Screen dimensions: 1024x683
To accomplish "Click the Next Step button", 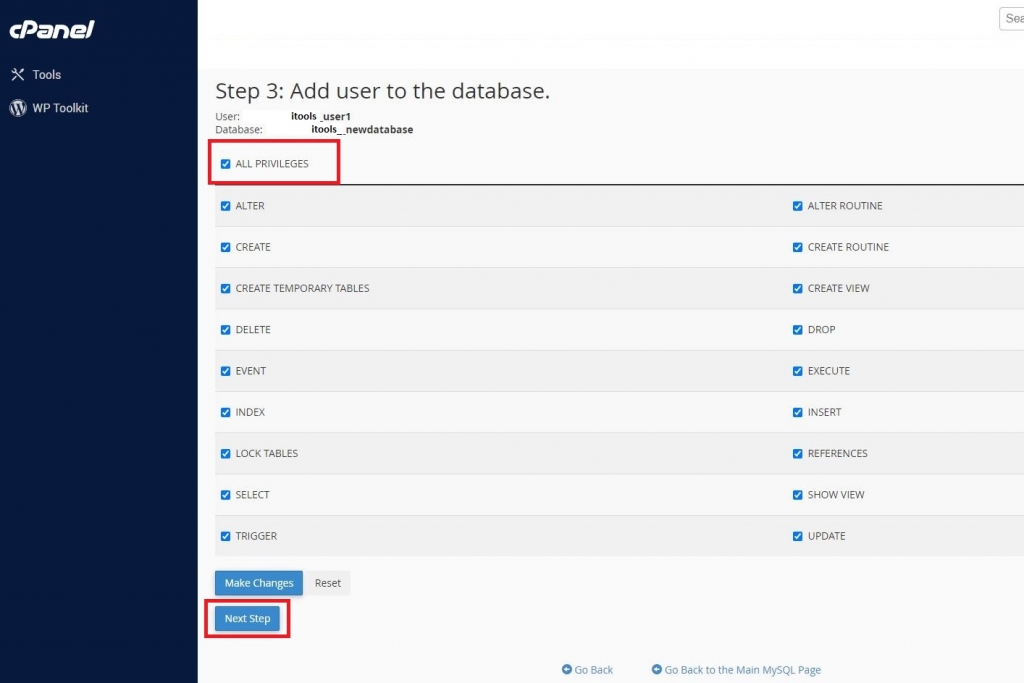I will [248, 618].
